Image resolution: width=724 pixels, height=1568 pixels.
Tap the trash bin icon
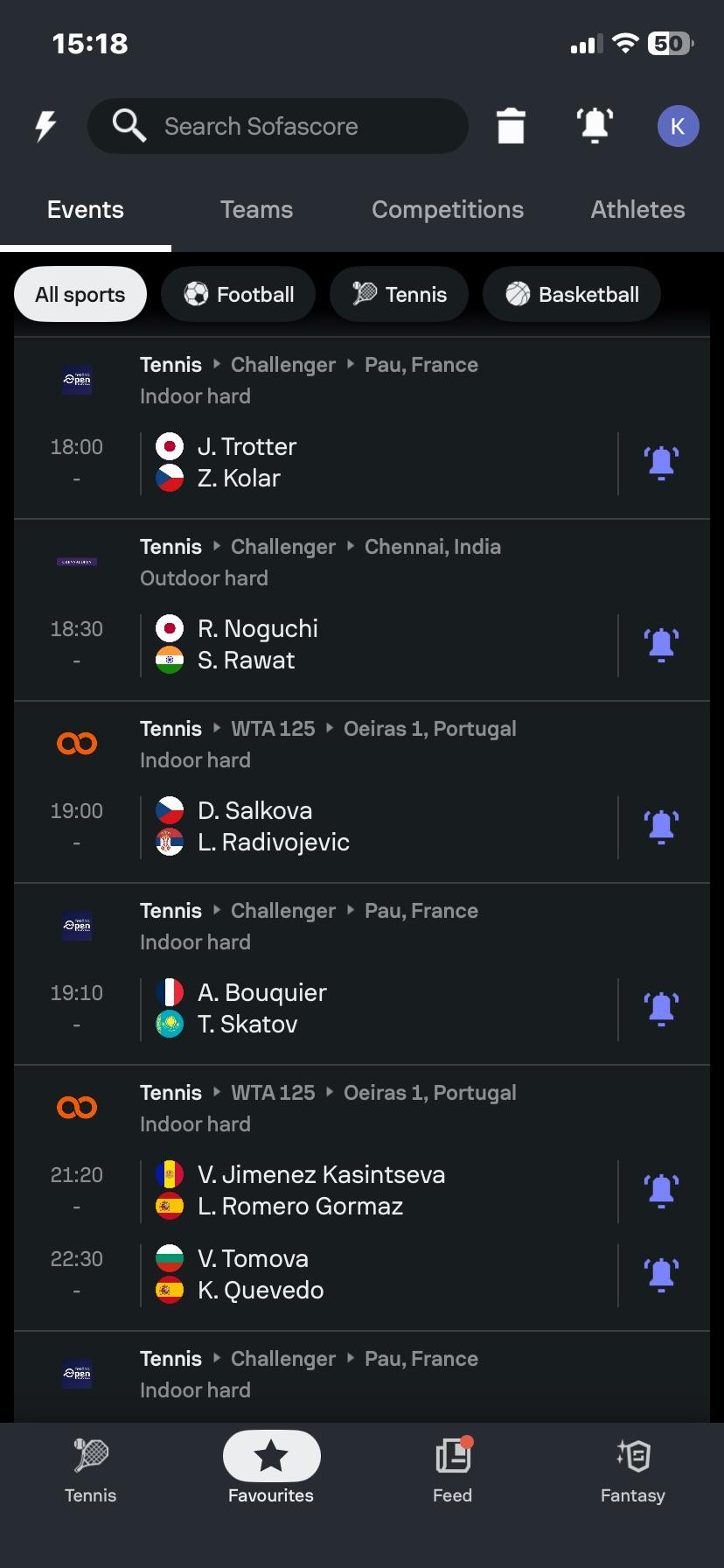coord(511,126)
